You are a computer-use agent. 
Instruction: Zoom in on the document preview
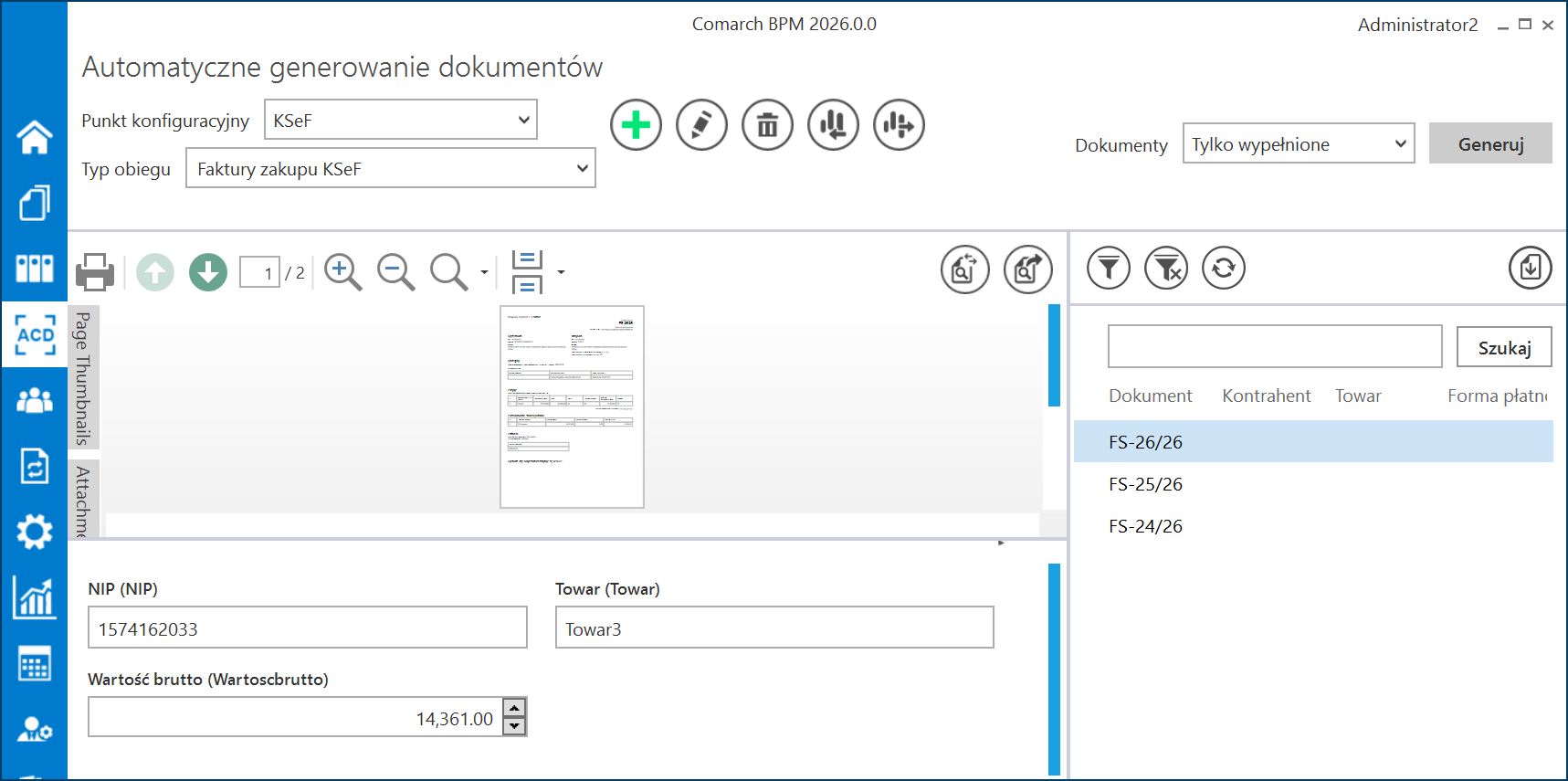click(x=342, y=272)
